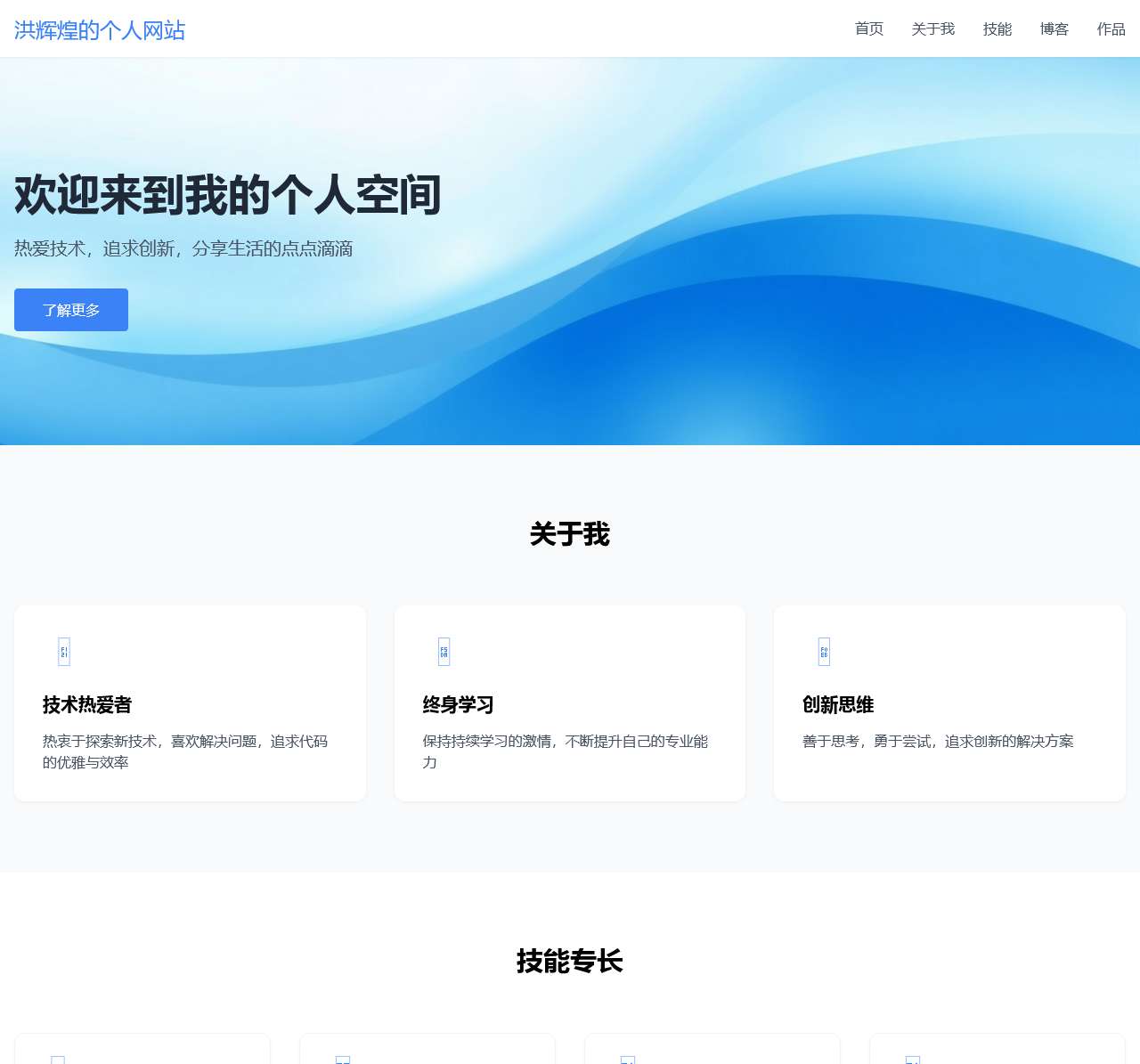Select the 技能 nav link
This screenshot has height=1064, width=1140.
[x=997, y=28]
